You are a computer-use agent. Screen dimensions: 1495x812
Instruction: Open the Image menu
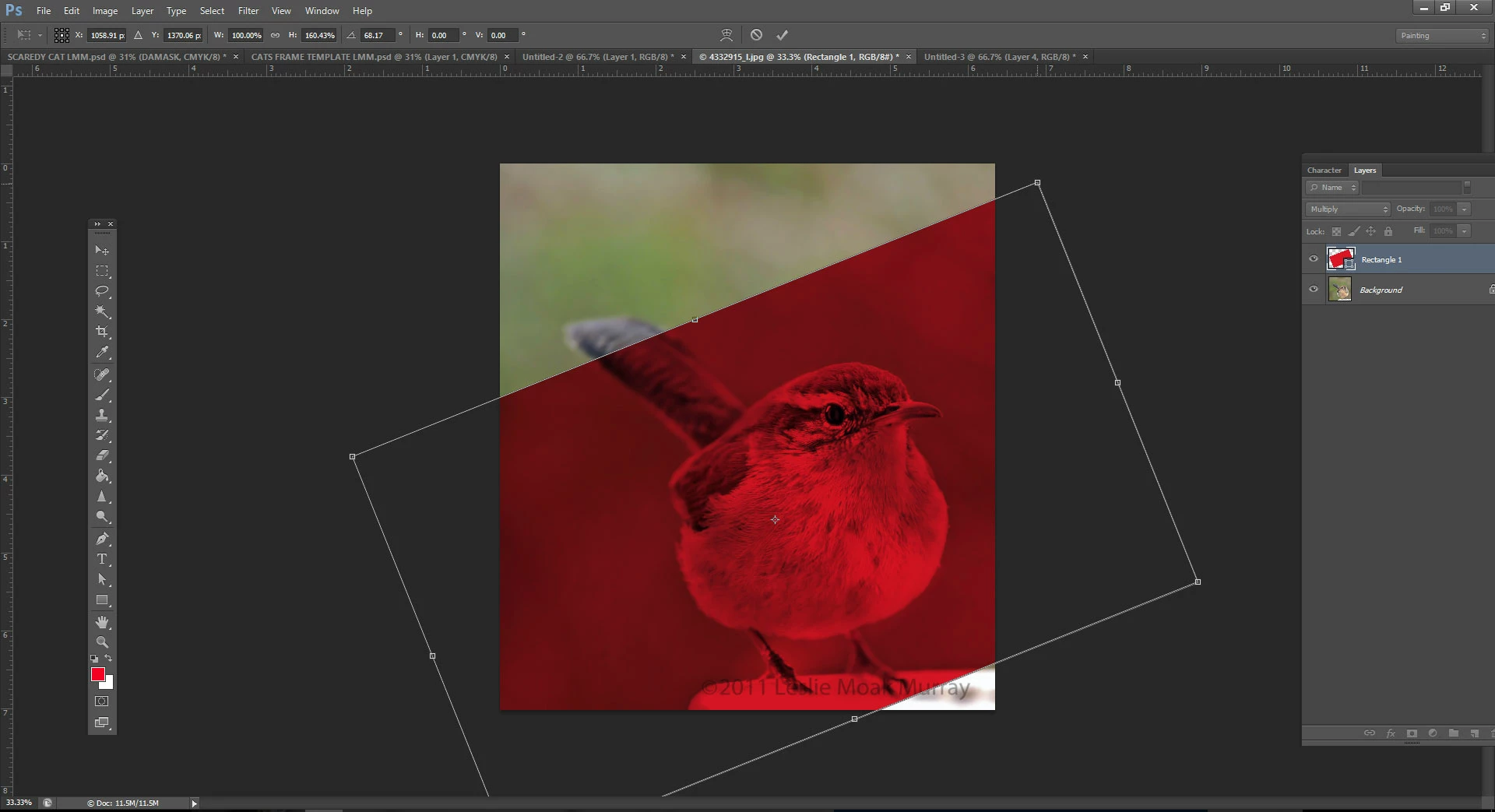pyautogui.click(x=105, y=11)
